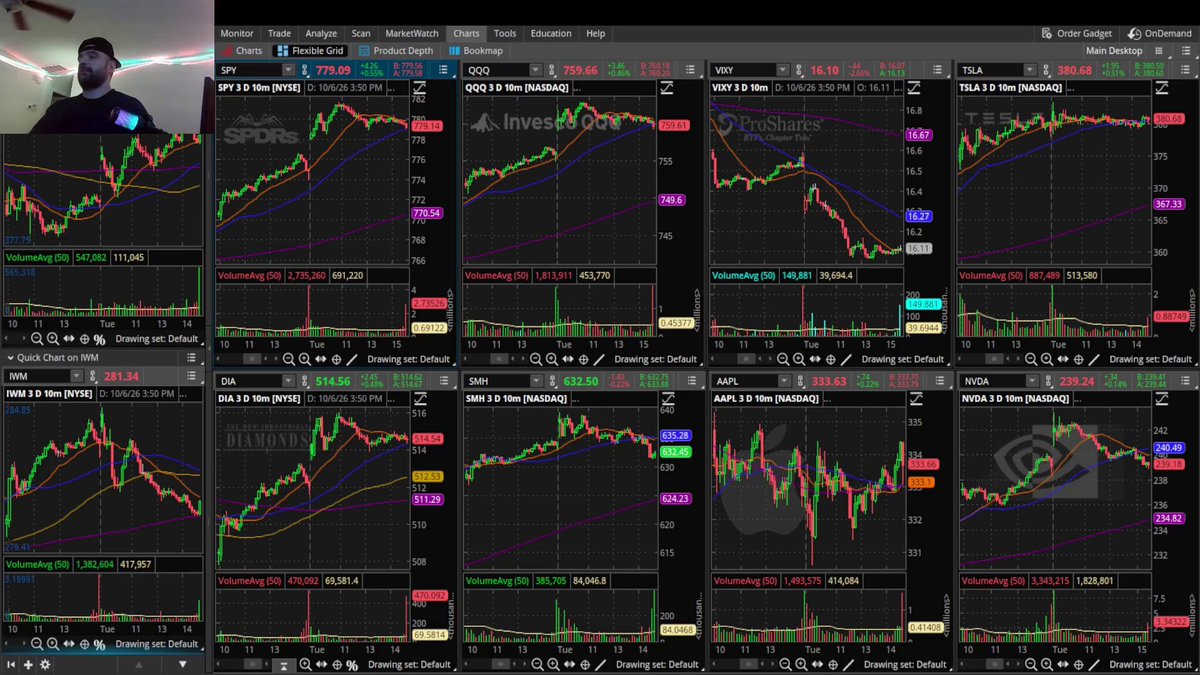Screen dimensions: 1200x675
Task: Go to the Analyze tab
Action: (321, 33)
